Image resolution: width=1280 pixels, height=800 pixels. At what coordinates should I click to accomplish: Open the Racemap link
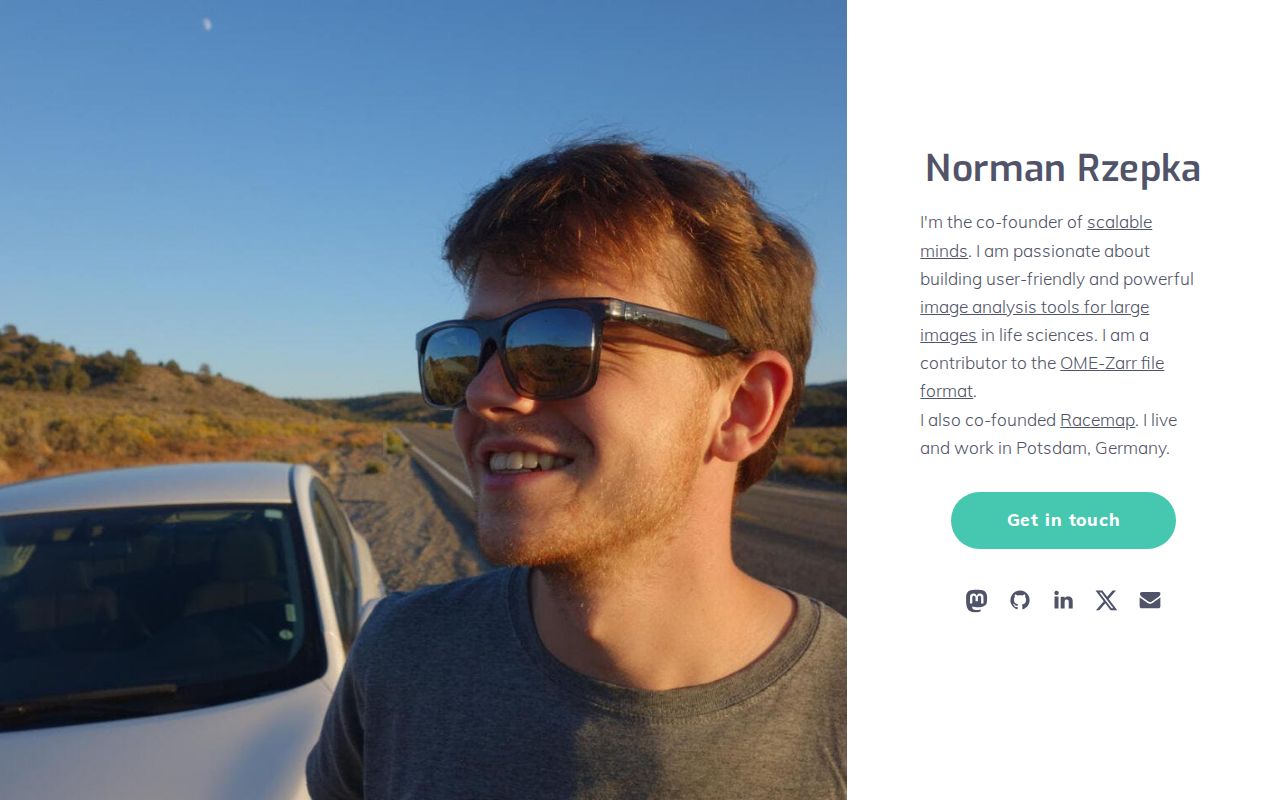tap(1097, 420)
